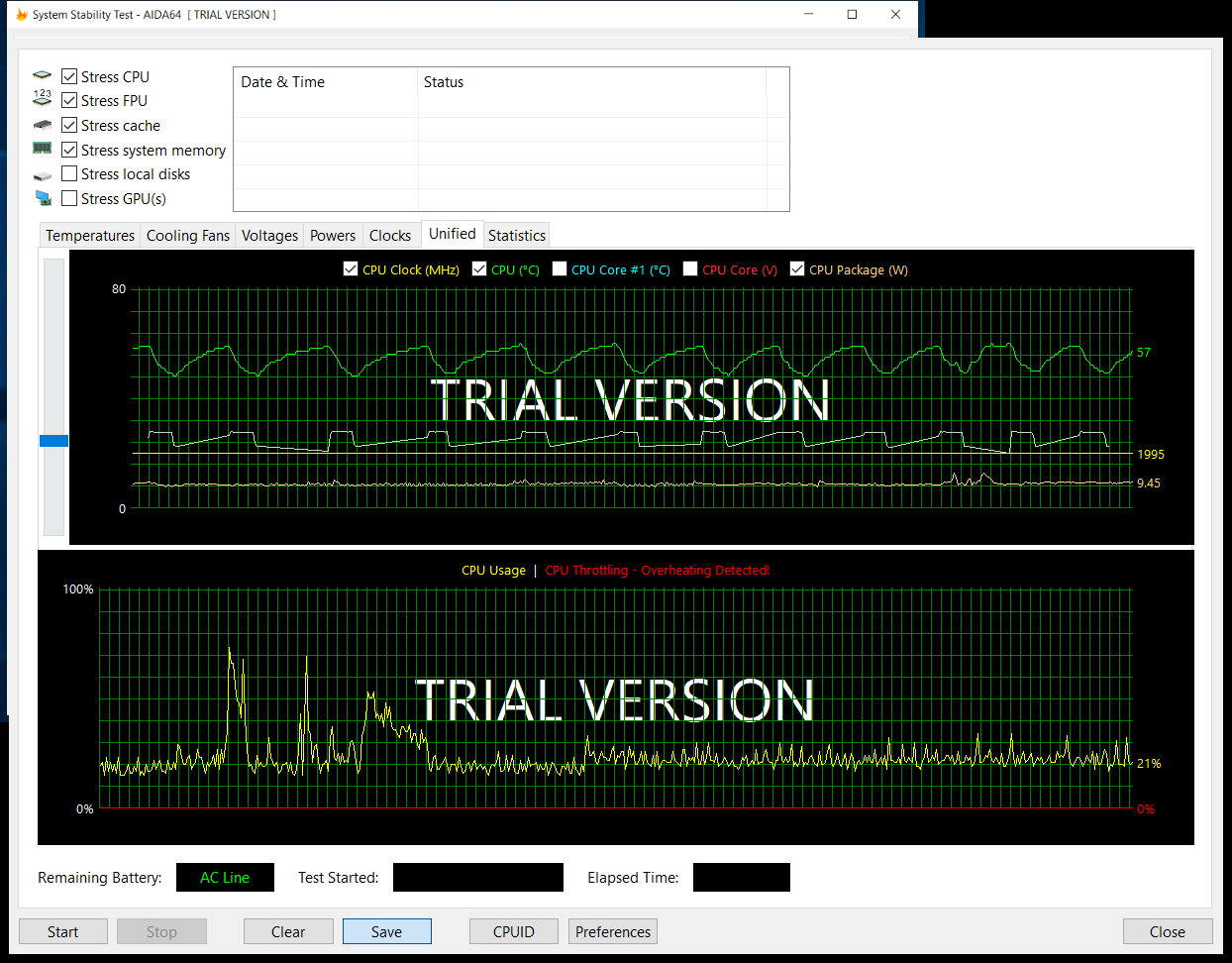This screenshot has width=1232, height=963.
Task: Click the 57 temperature value label
Action: click(x=1144, y=353)
